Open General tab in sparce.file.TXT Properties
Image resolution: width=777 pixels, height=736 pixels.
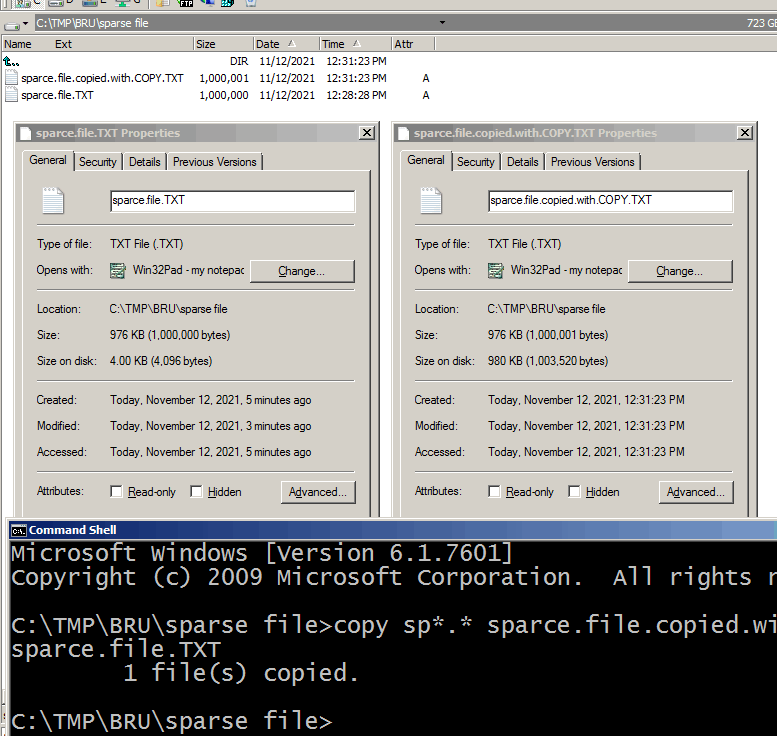(x=48, y=161)
